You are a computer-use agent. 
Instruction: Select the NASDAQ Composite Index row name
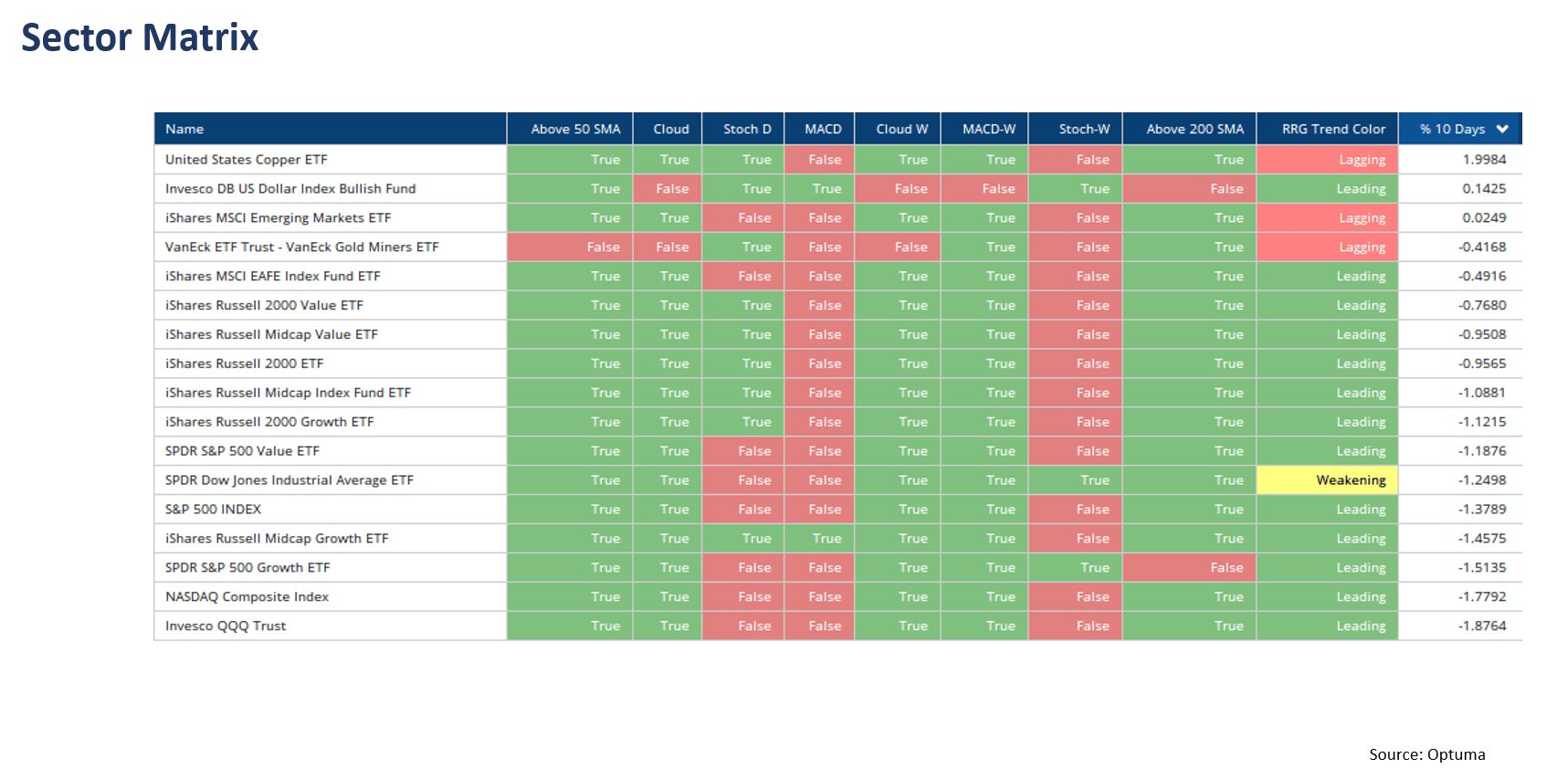point(247,597)
